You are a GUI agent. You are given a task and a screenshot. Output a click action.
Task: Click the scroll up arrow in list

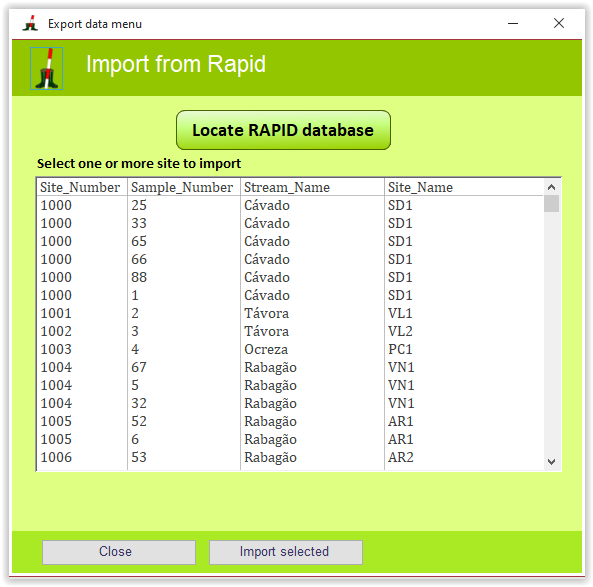coord(551,187)
